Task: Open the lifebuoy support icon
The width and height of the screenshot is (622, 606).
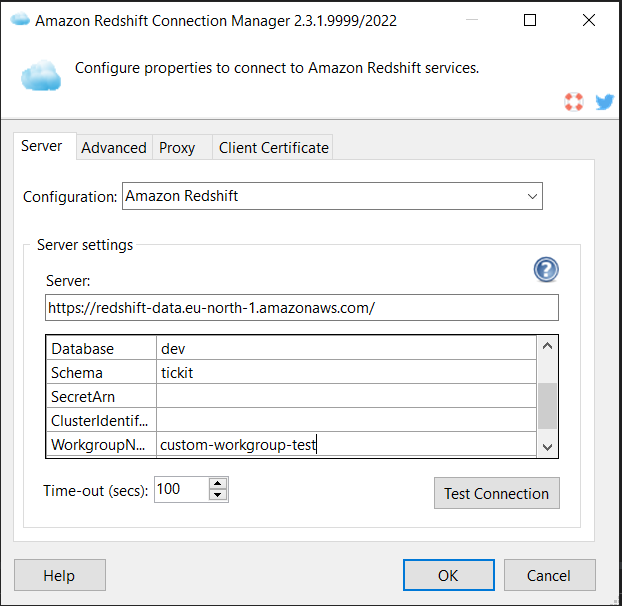Action: (574, 102)
